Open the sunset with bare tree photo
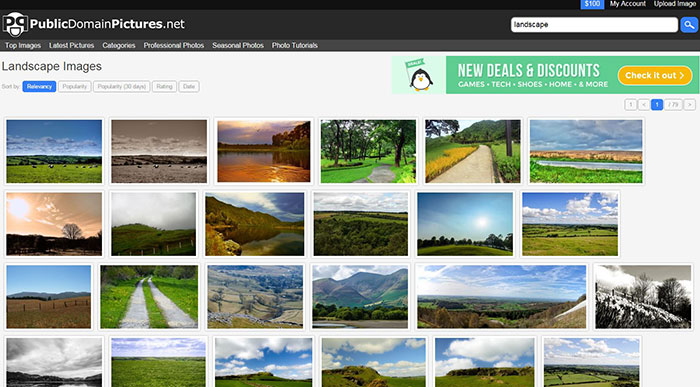 (54, 224)
